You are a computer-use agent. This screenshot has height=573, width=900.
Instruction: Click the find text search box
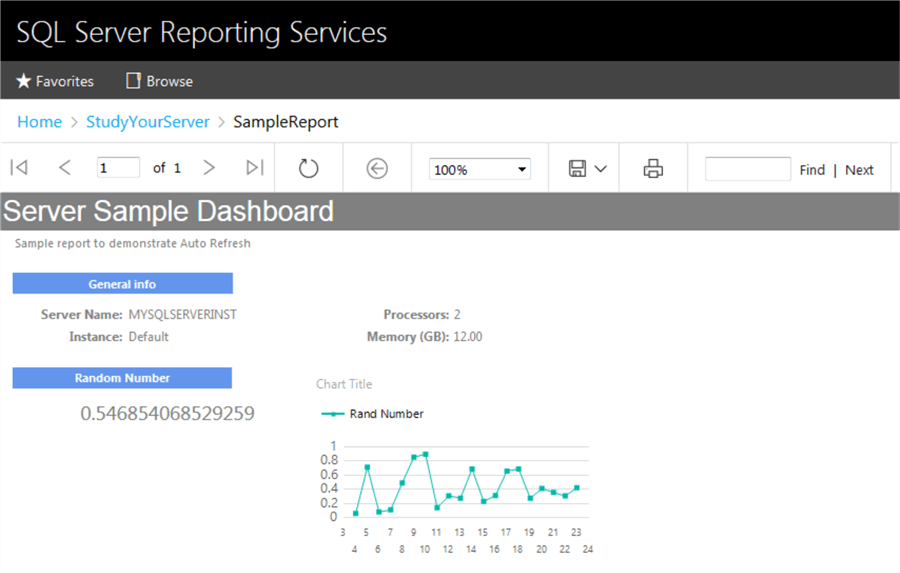(x=747, y=169)
